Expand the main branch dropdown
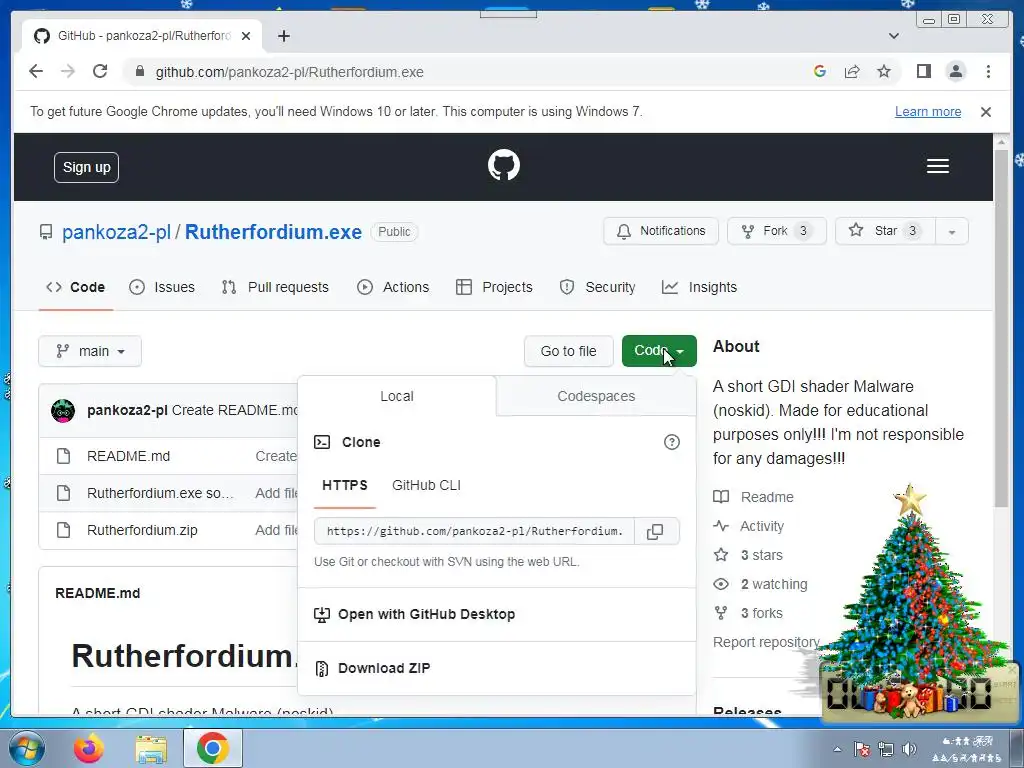The image size is (1024, 768). 90,351
